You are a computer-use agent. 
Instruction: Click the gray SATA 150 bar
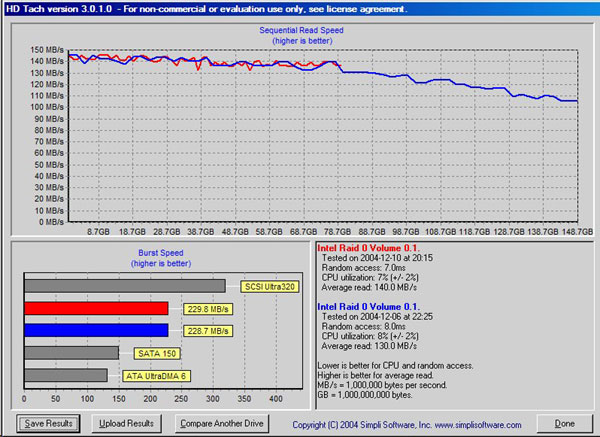(x=72, y=353)
